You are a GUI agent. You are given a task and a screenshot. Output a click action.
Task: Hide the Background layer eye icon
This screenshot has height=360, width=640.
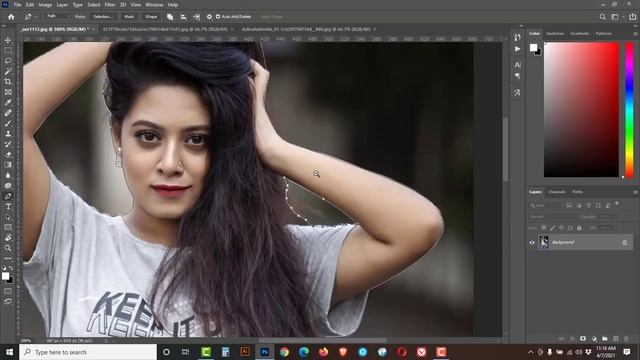532,242
